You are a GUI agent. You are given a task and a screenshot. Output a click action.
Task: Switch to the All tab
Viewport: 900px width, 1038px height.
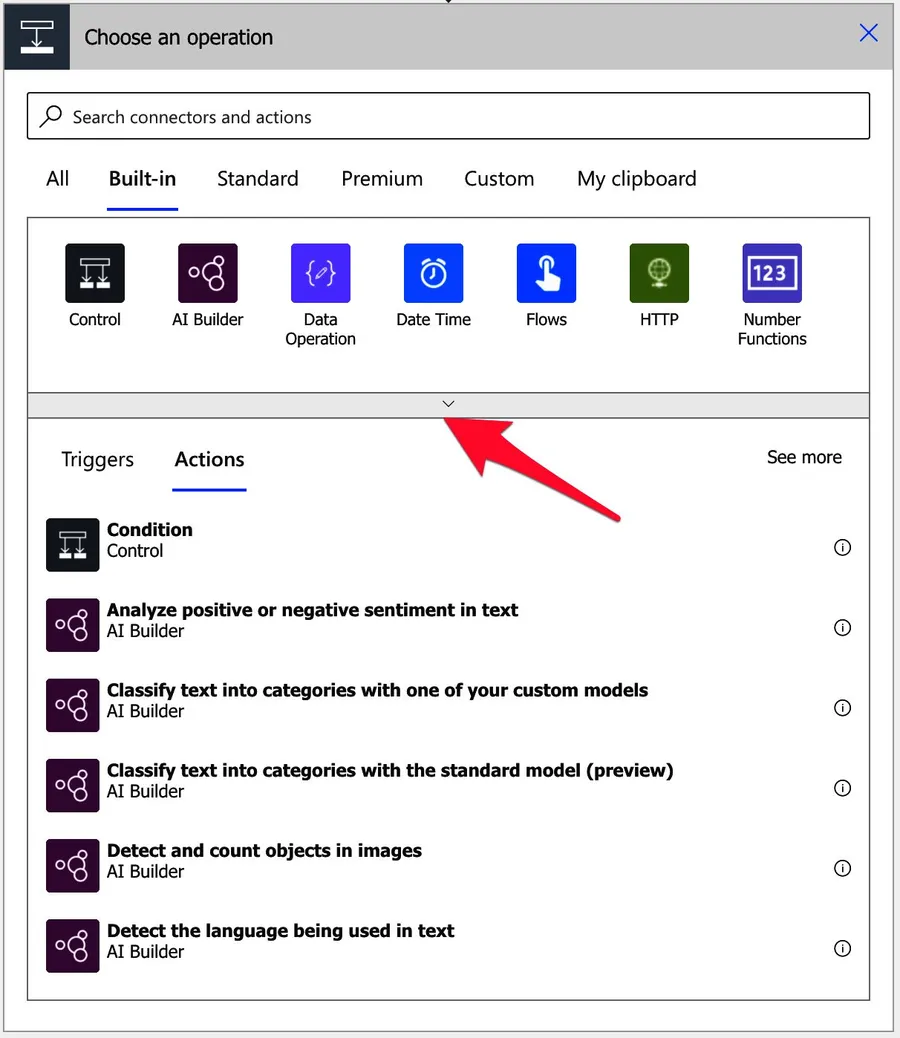pos(58,179)
